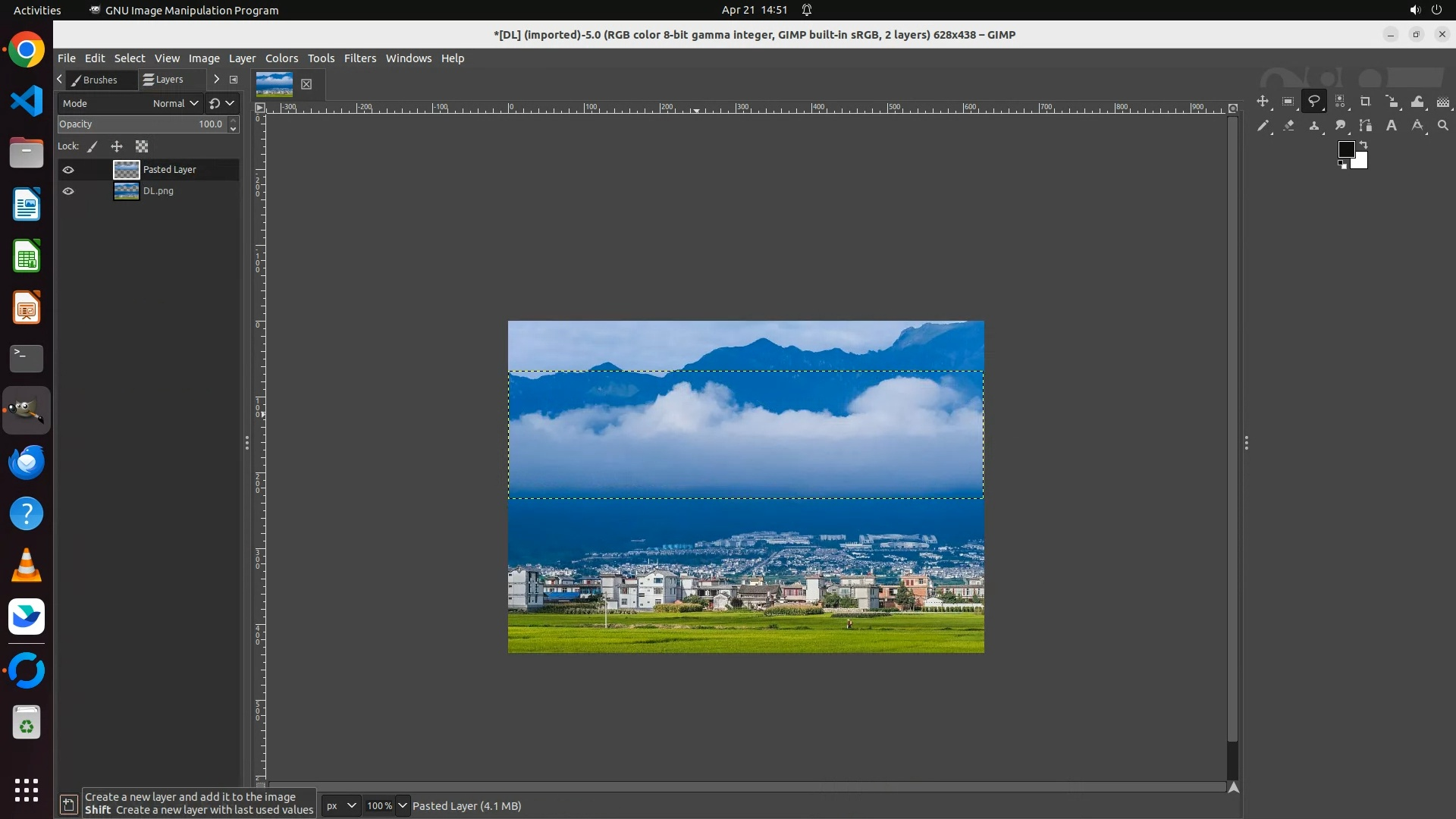The height and width of the screenshot is (819, 1456).
Task: Select the Text tool
Action: tap(1392, 126)
